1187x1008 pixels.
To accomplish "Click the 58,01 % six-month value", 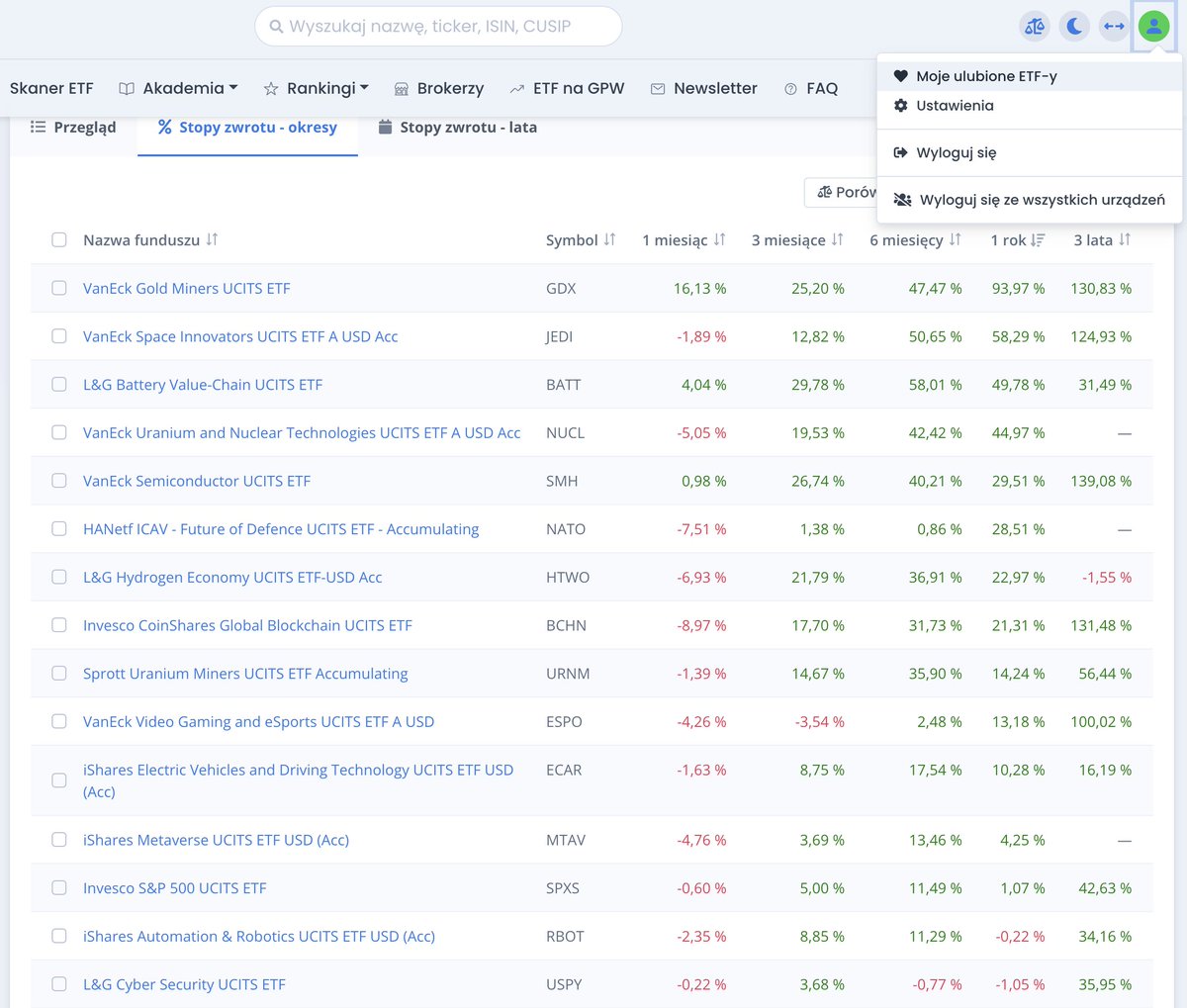I will point(935,385).
